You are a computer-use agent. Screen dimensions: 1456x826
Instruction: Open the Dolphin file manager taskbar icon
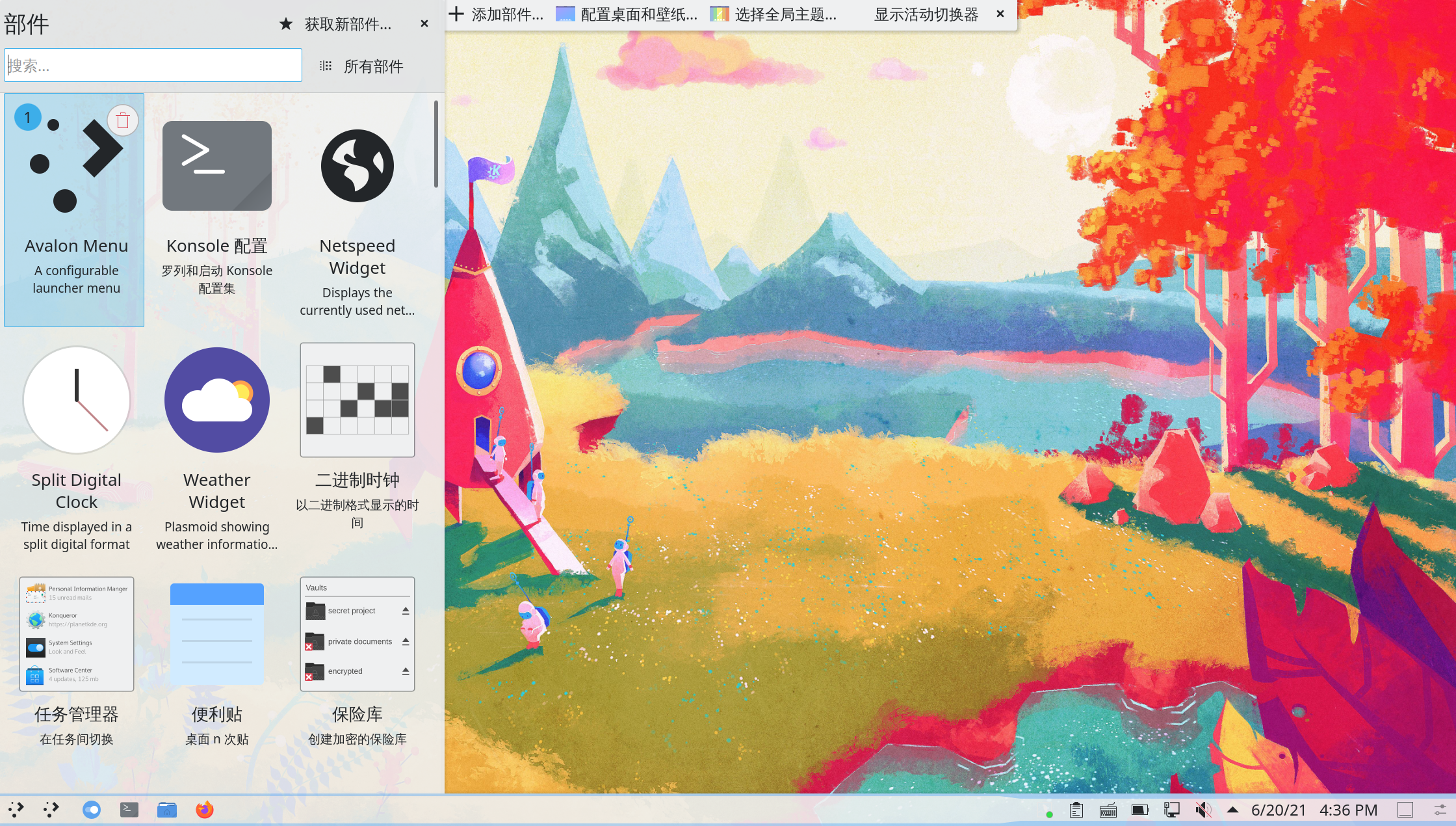[x=167, y=810]
